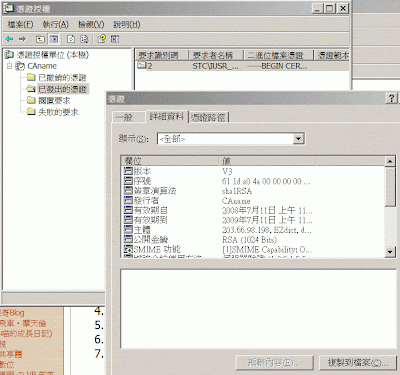Click the up-one-level folder icon

click(x=40, y=39)
